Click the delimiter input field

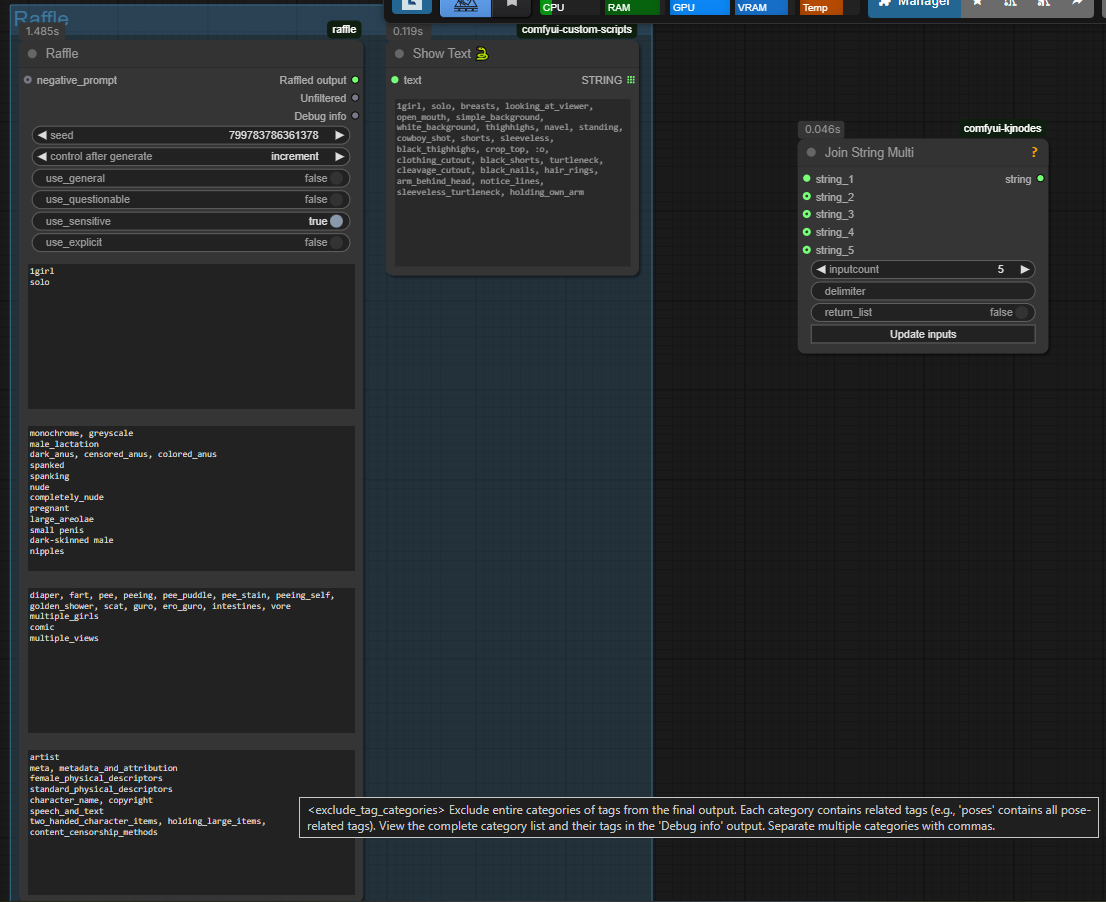[922, 291]
